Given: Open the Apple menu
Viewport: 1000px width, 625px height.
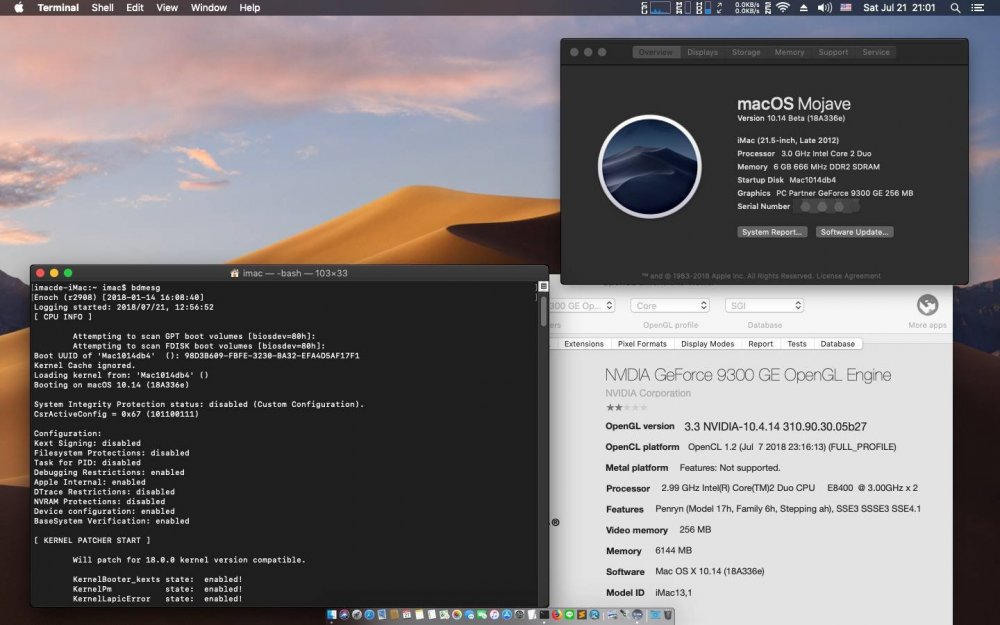Looking at the screenshot, I should (x=18, y=8).
